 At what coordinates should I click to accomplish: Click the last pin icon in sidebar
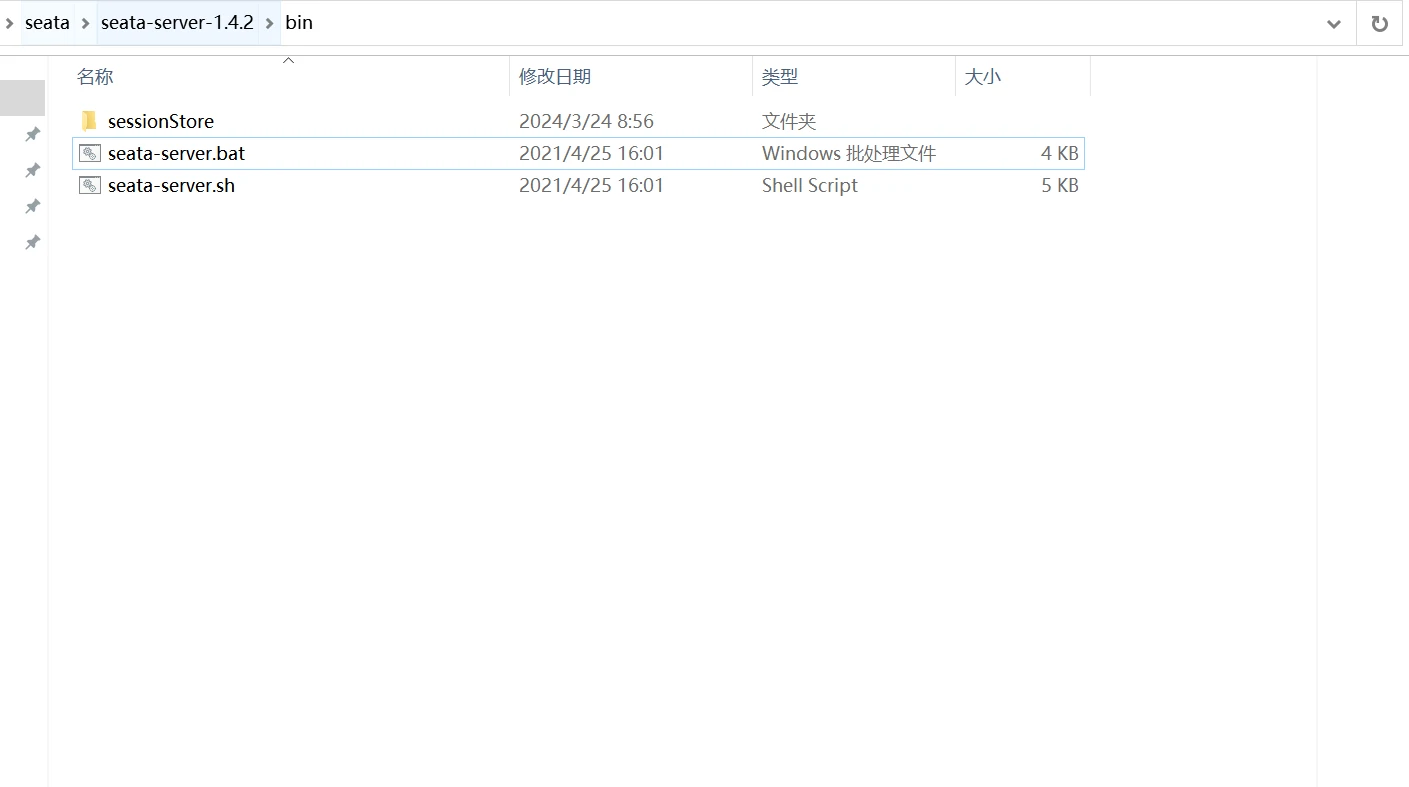[x=32, y=242]
